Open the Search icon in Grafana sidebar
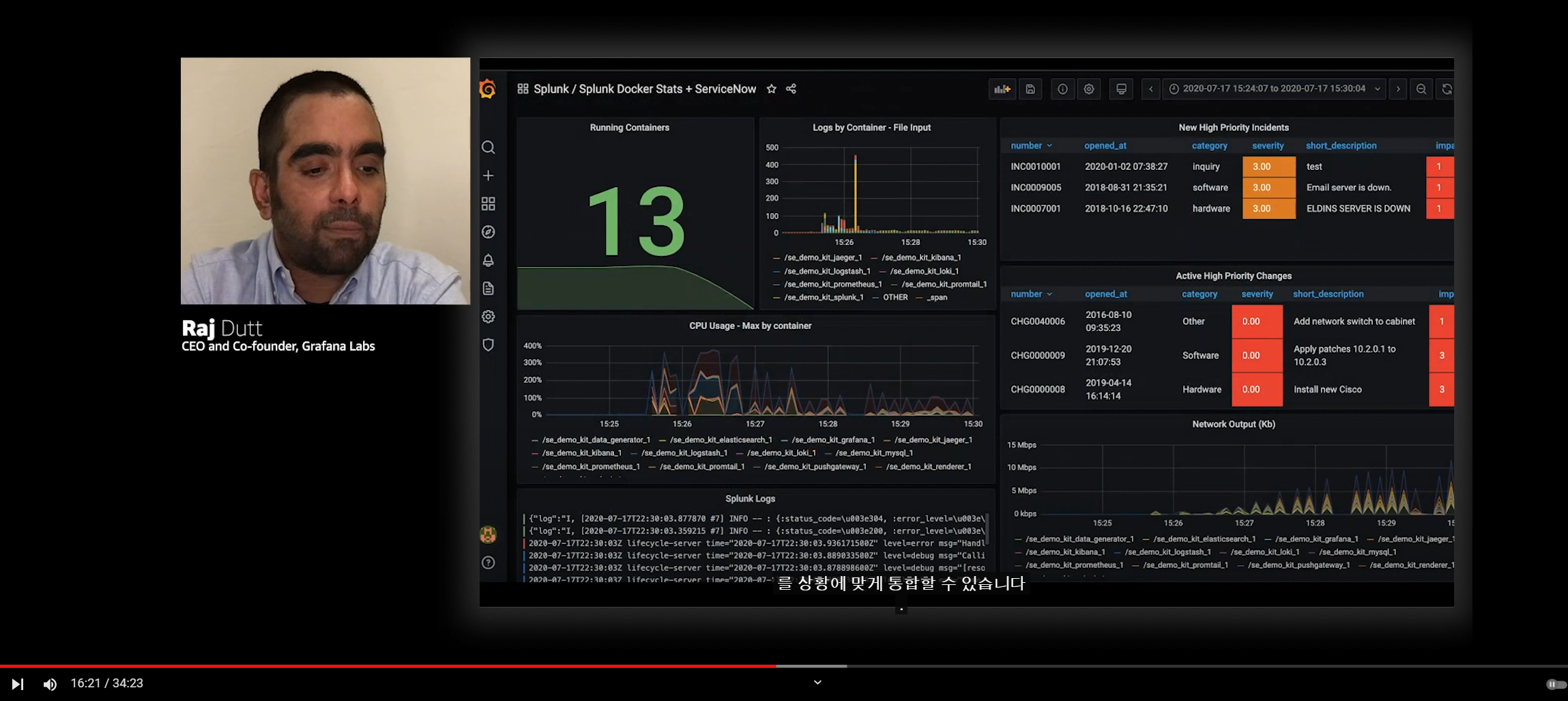Viewport: 1568px width, 701px height. [x=488, y=147]
